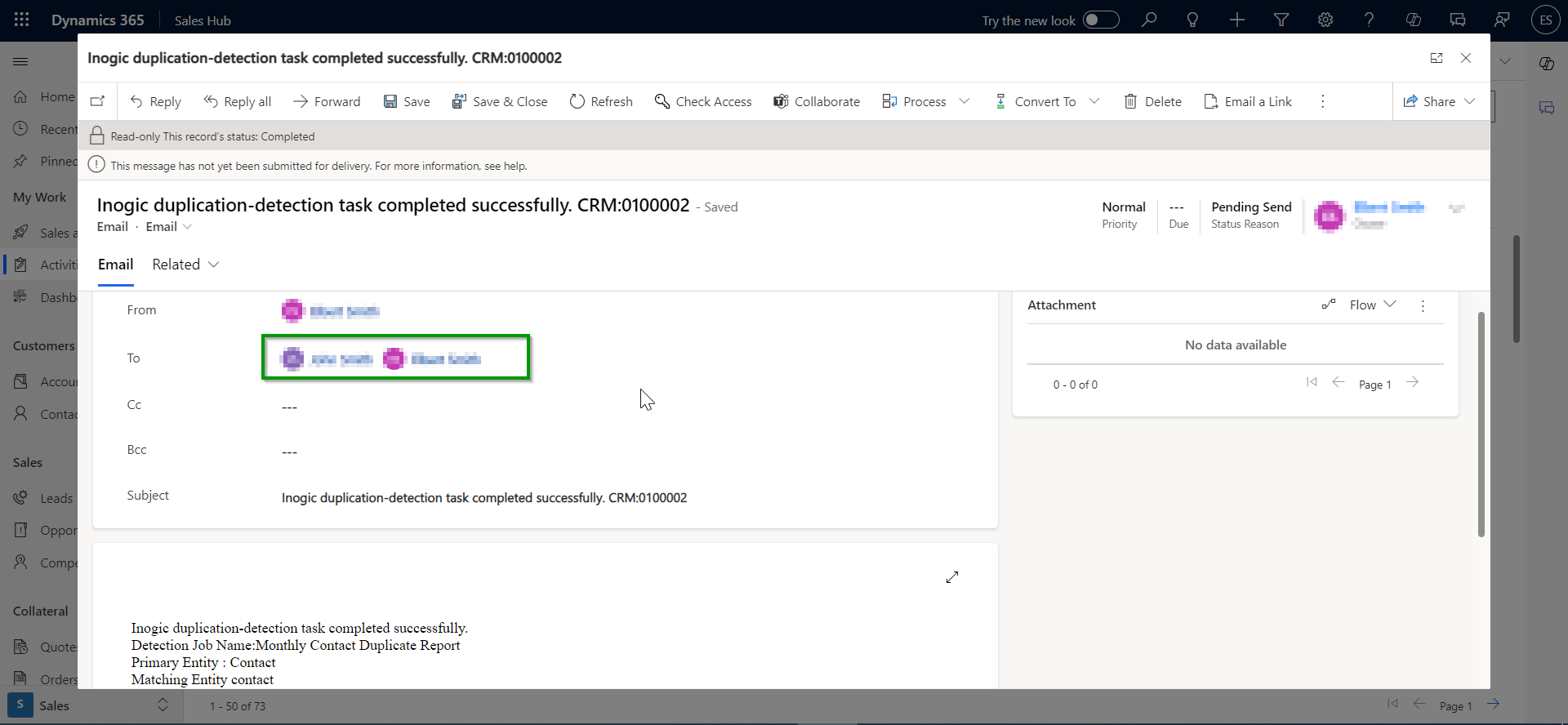Expand the Convert To dropdown chevron

point(1094,101)
